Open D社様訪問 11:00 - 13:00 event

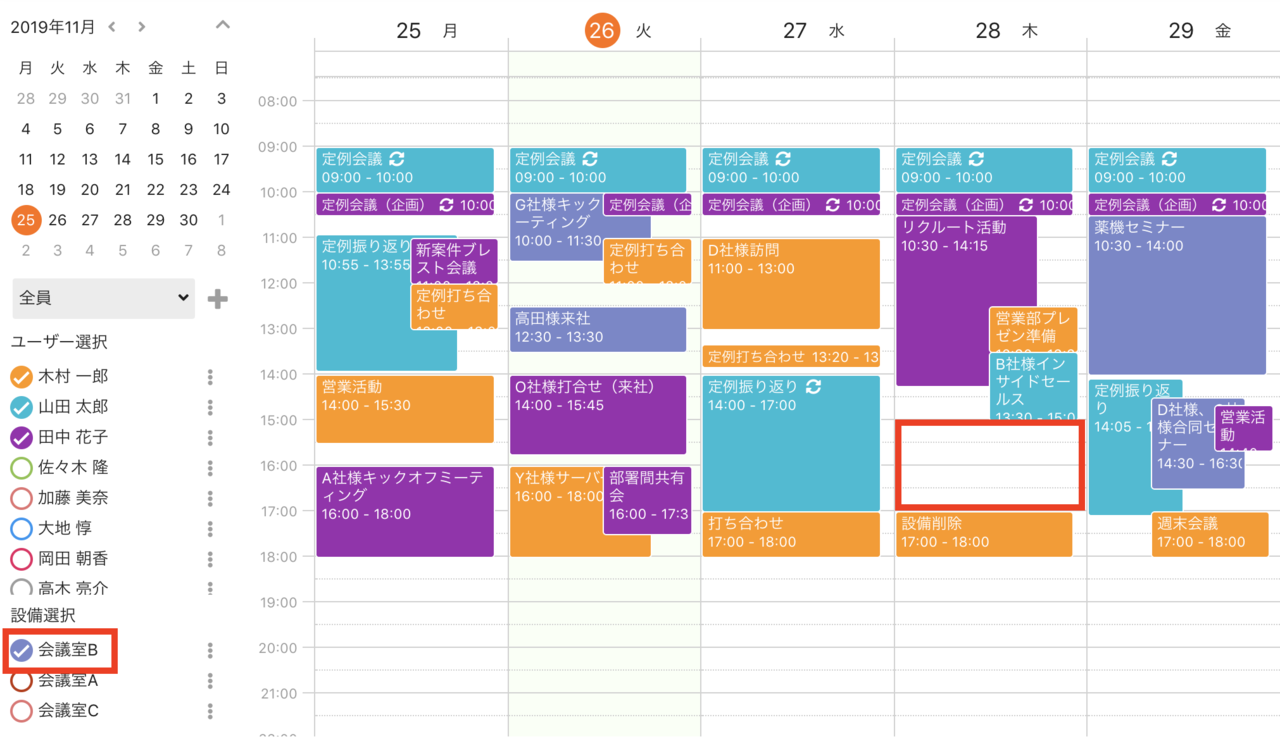[791, 284]
